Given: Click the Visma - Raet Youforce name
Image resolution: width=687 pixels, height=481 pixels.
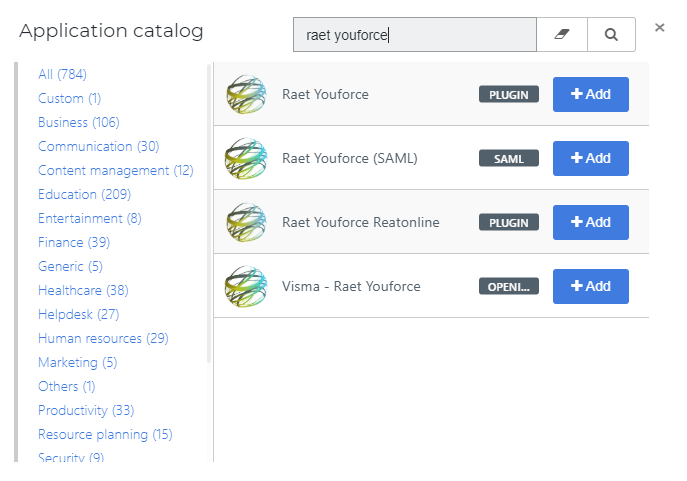Looking at the screenshot, I should pyautogui.click(x=351, y=286).
